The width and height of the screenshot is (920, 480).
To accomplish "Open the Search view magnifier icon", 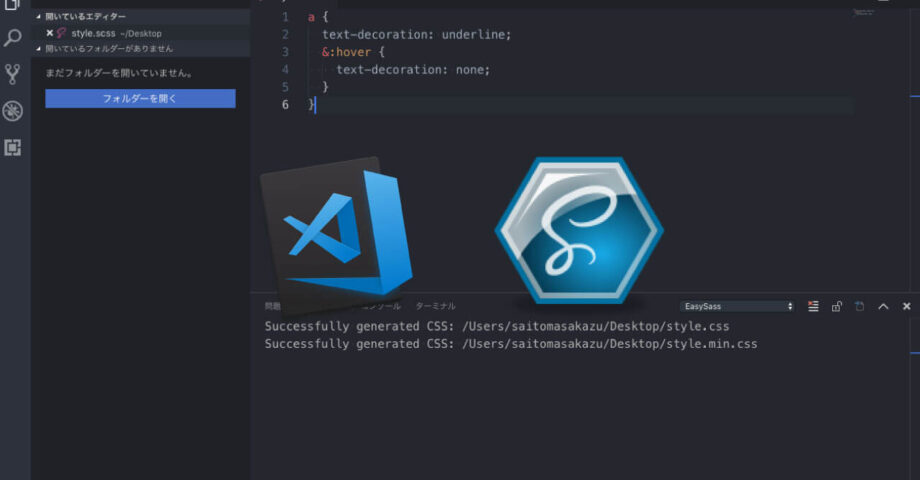I will coord(13,38).
